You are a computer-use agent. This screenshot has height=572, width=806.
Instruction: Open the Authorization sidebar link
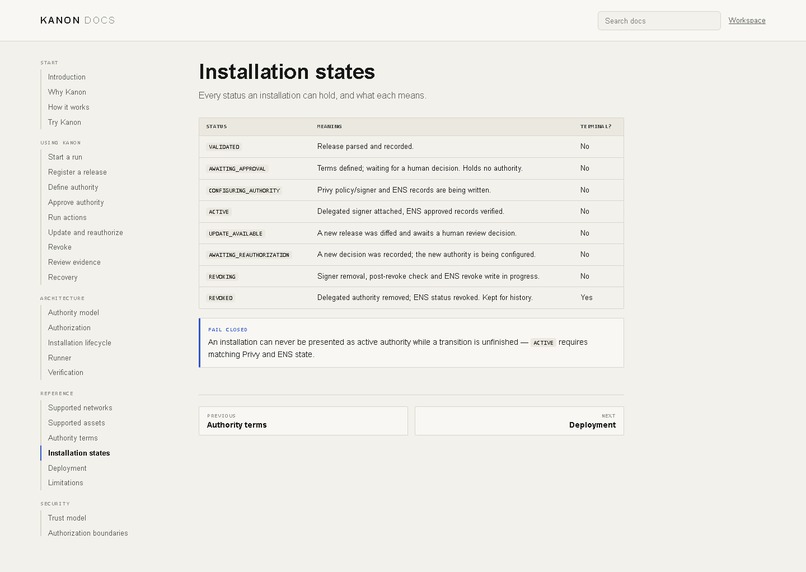(69, 327)
